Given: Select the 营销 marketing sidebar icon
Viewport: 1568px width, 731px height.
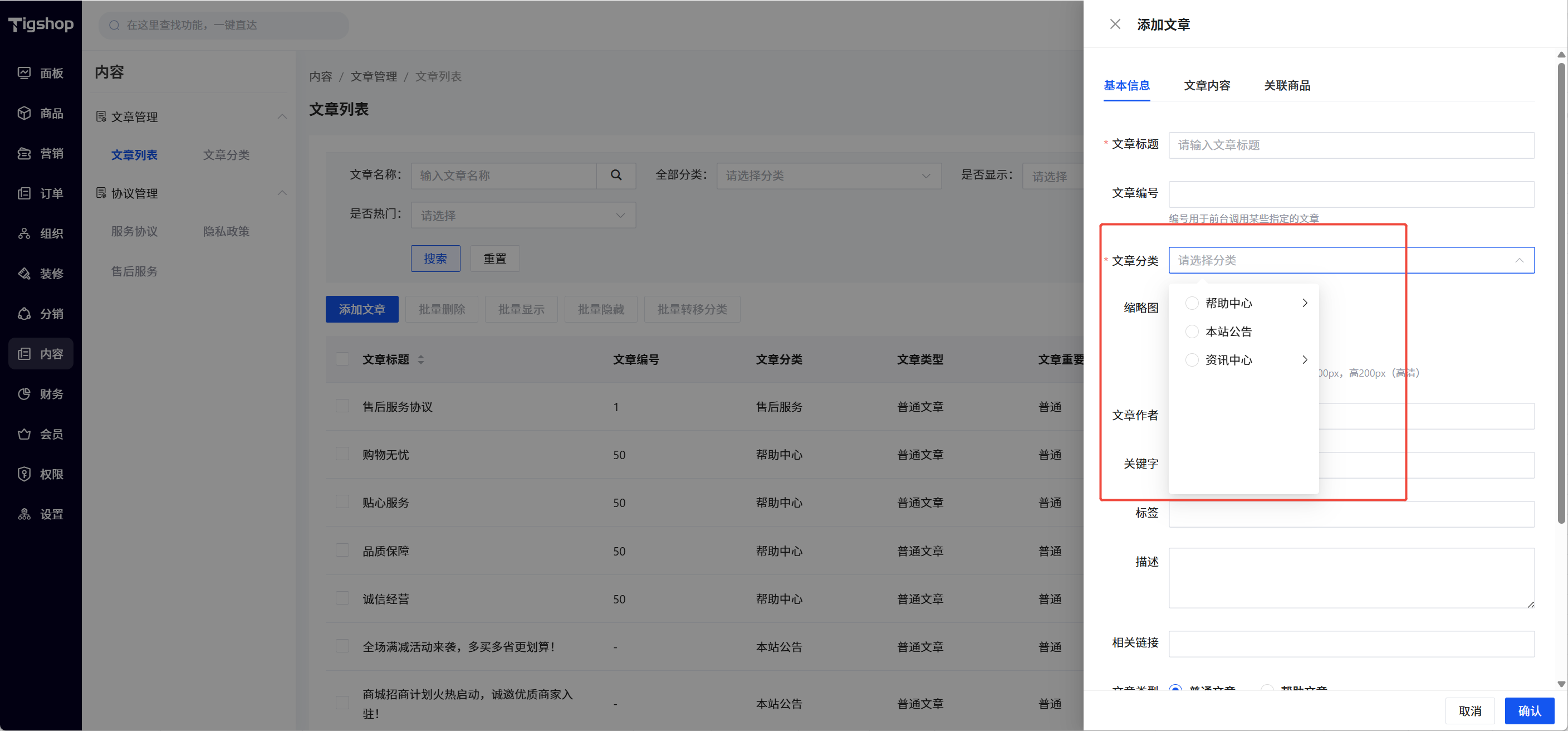Looking at the screenshot, I should pos(24,154).
